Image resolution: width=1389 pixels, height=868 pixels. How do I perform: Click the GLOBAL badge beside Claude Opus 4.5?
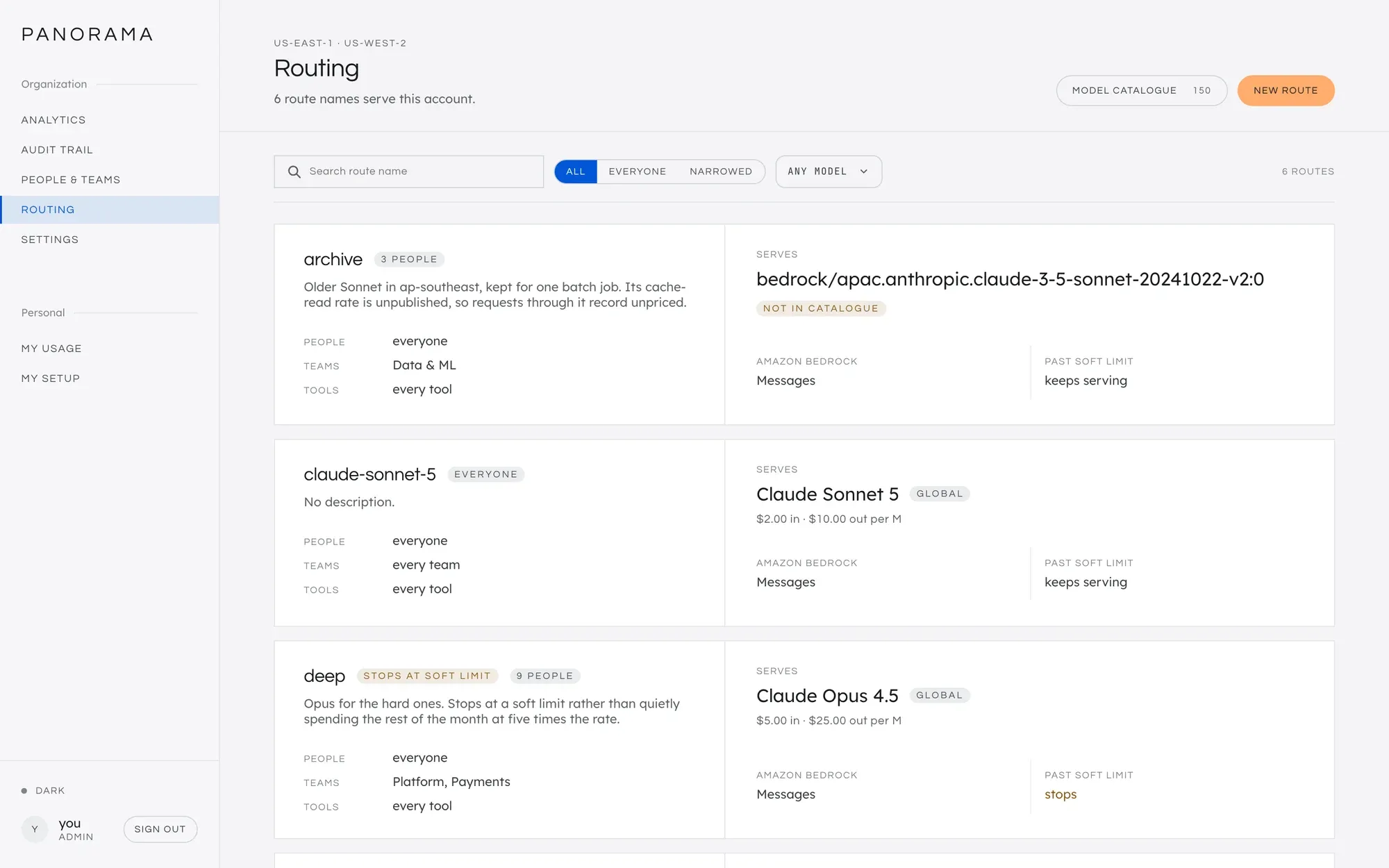[x=940, y=695]
